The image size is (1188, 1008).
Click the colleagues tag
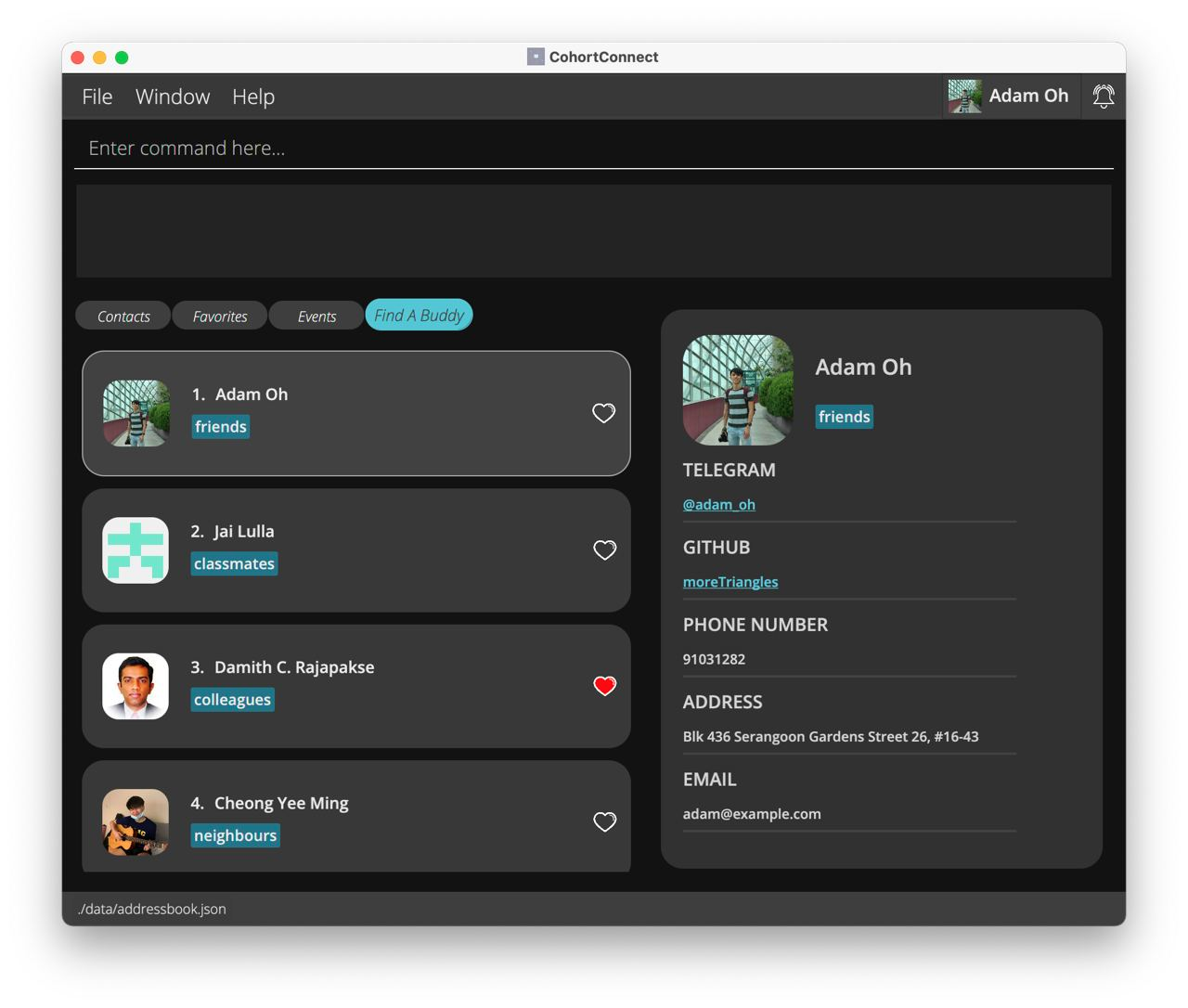232,700
